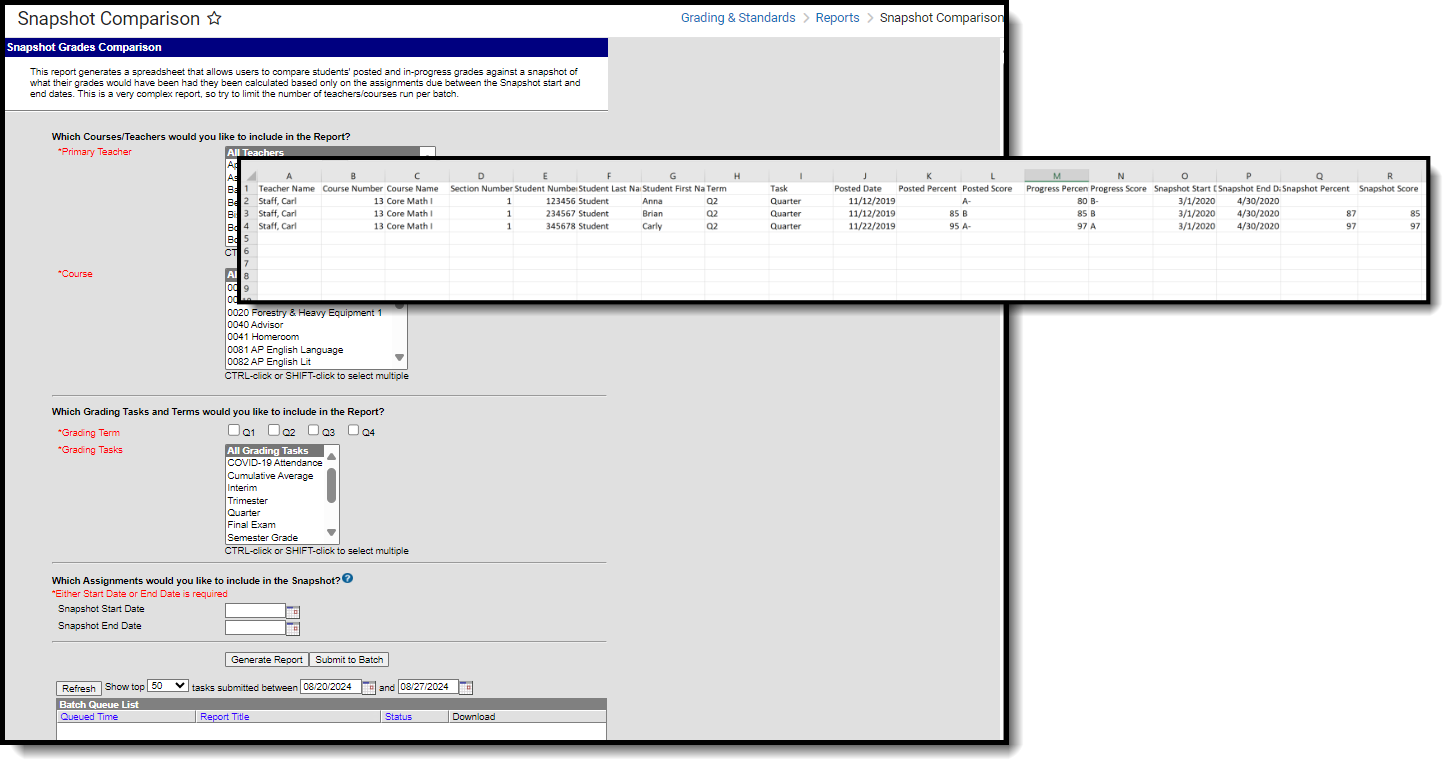1451x770 pixels.
Task: Open the Snapshot End Date calendar picker
Action: tap(293, 628)
